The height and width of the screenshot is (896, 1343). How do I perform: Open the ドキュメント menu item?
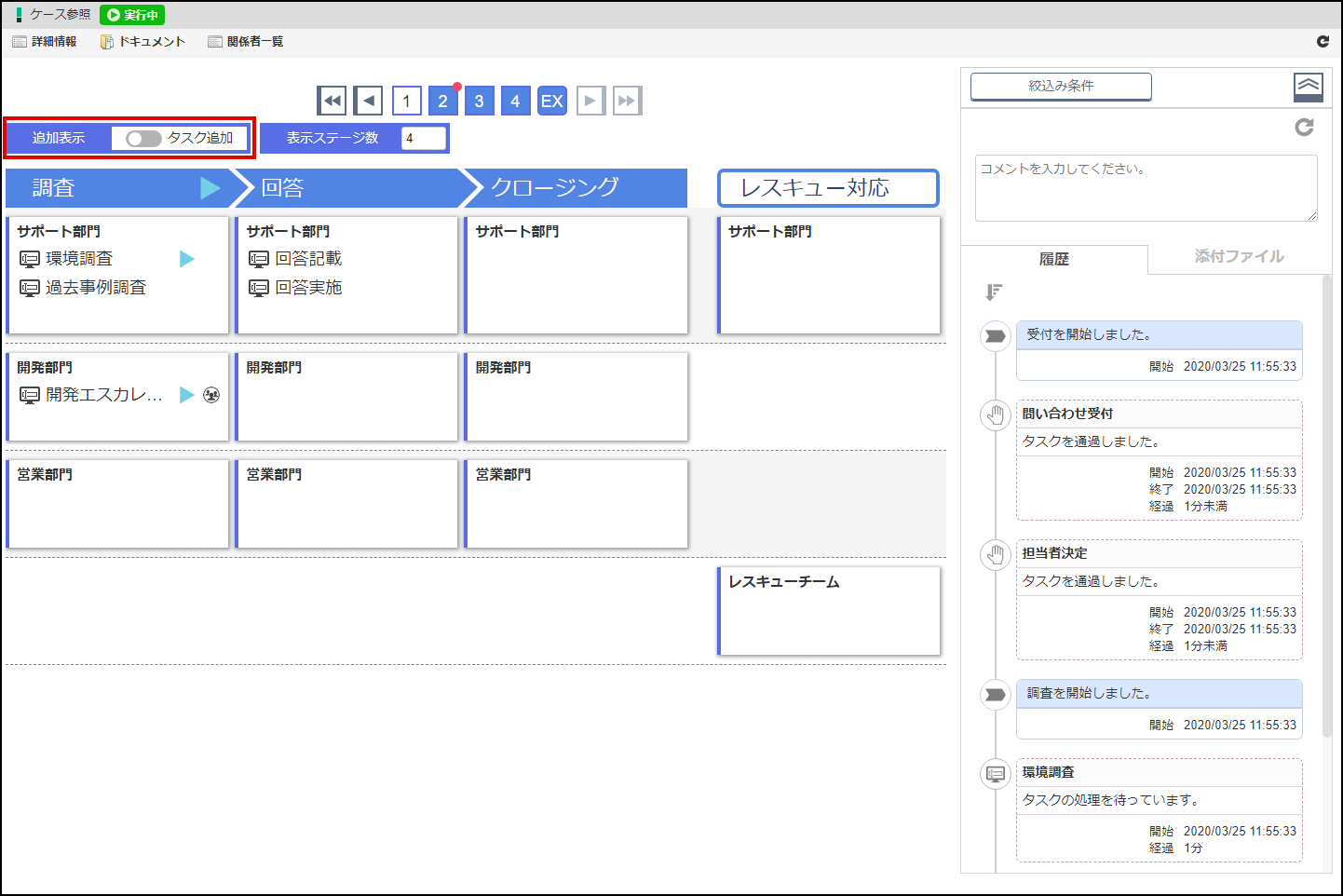coord(143,42)
